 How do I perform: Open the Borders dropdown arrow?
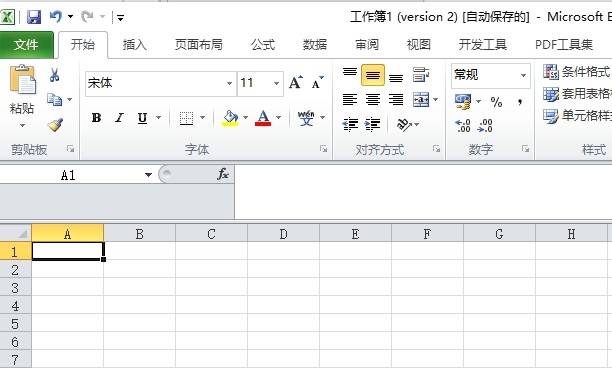point(202,117)
